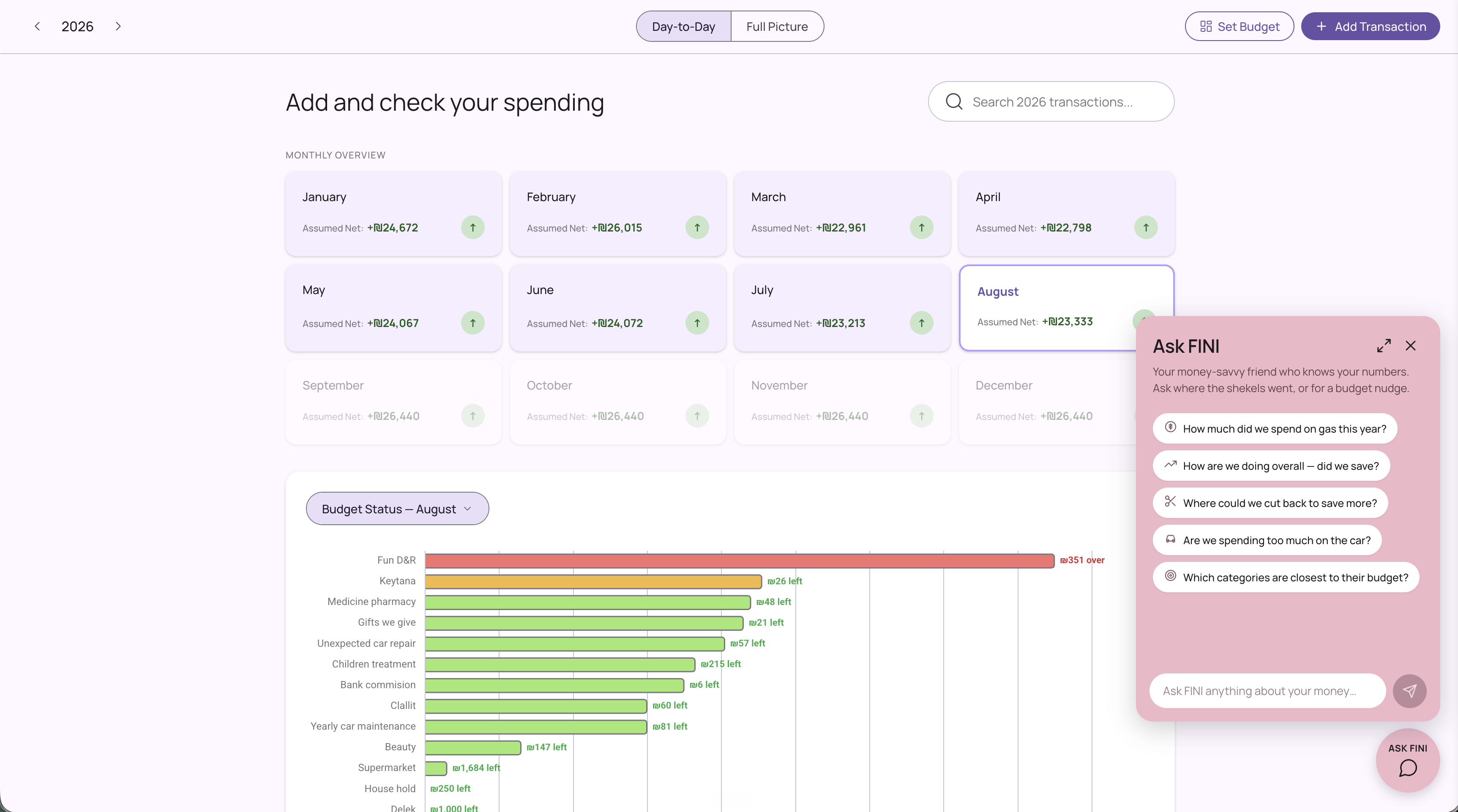Click November's faded up-arrow icon
Viewport: 1458px width, 812px height.
point(921,416)
